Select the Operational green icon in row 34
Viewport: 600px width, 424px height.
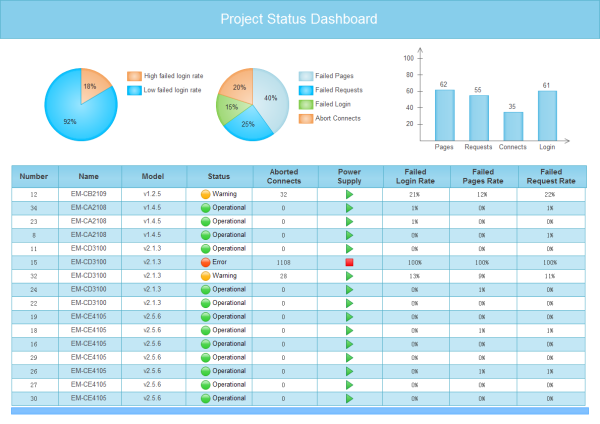(x=205, y=207)
